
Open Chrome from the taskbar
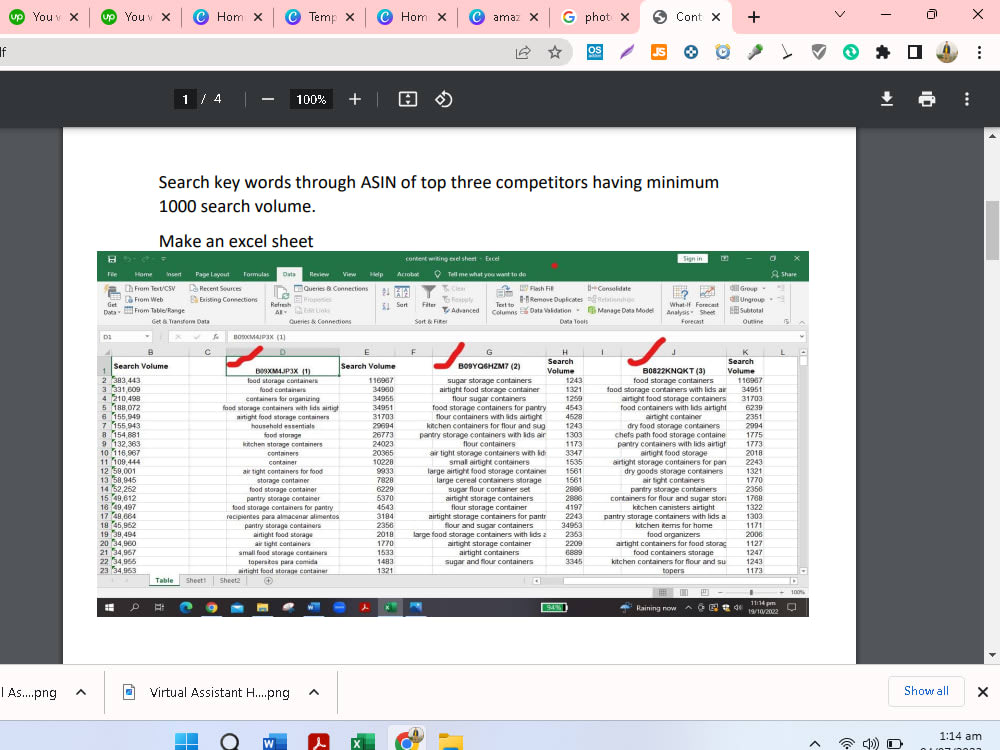(406, 740)
